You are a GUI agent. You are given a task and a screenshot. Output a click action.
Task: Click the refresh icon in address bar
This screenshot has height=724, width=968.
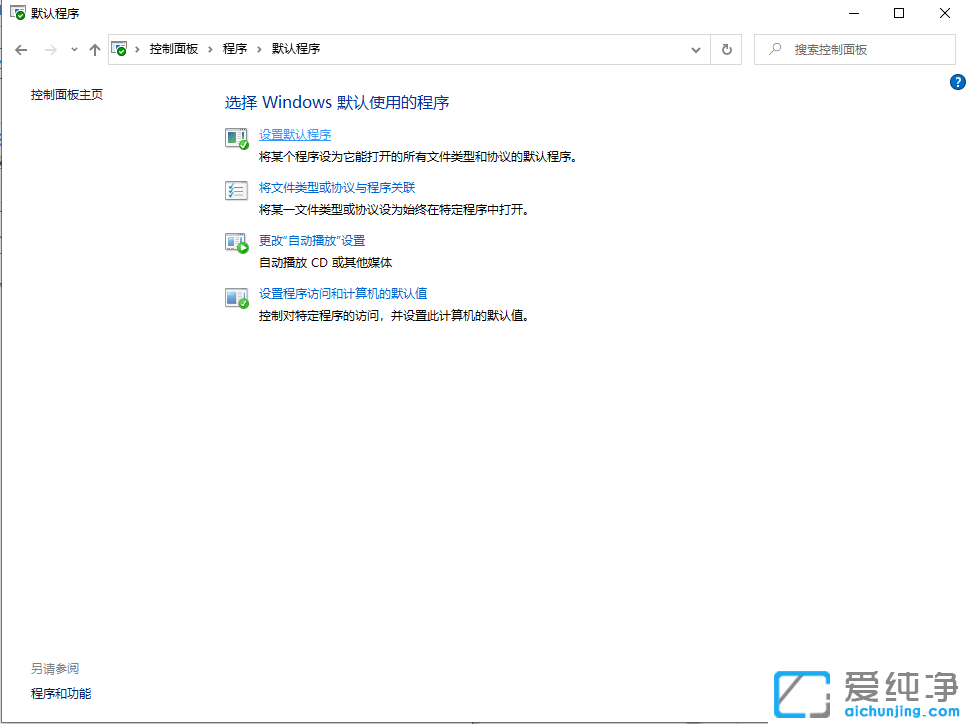pyautogui.click(x=726, y=48)
